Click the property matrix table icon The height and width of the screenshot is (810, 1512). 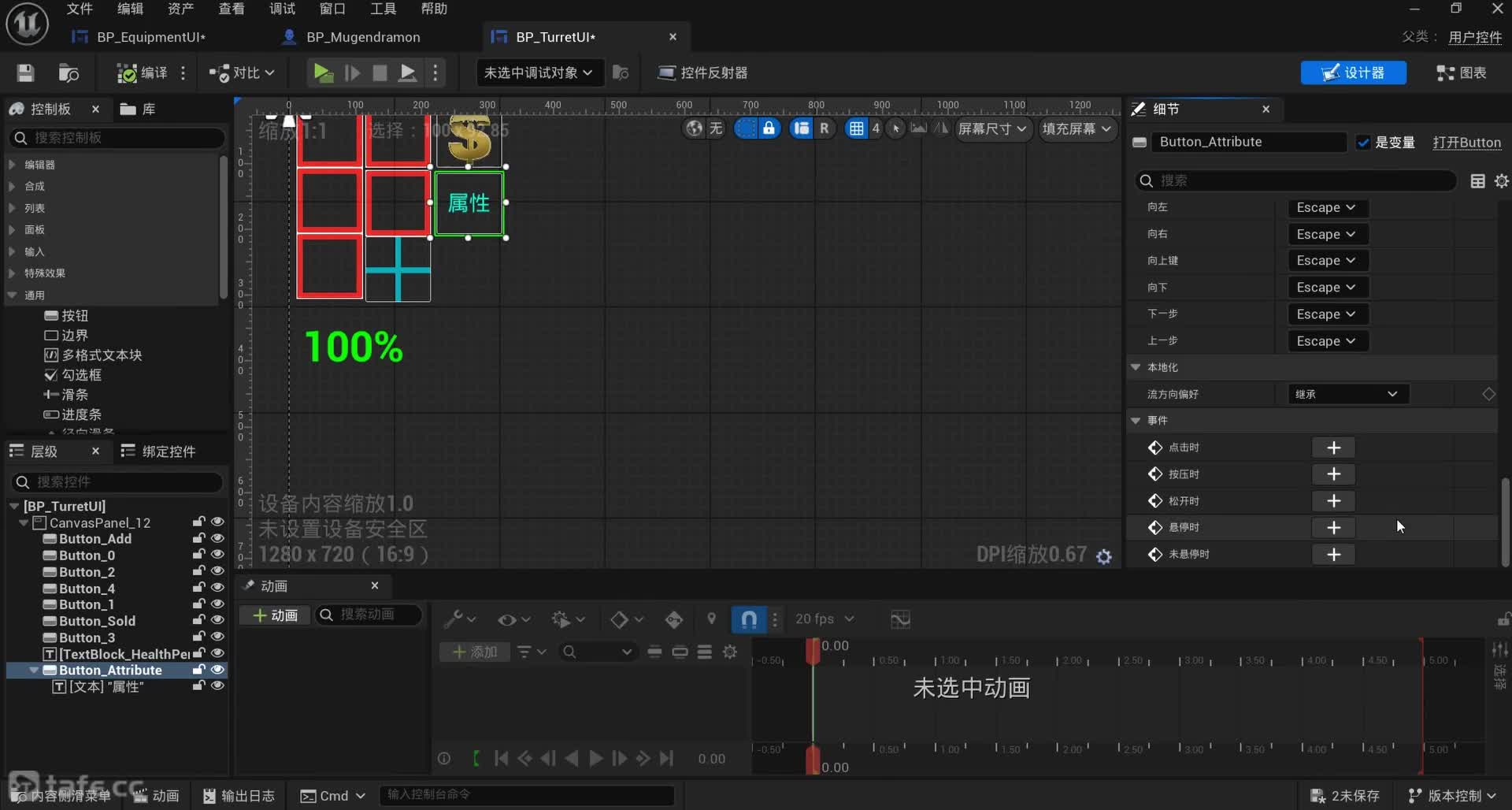click(1477, 181)
